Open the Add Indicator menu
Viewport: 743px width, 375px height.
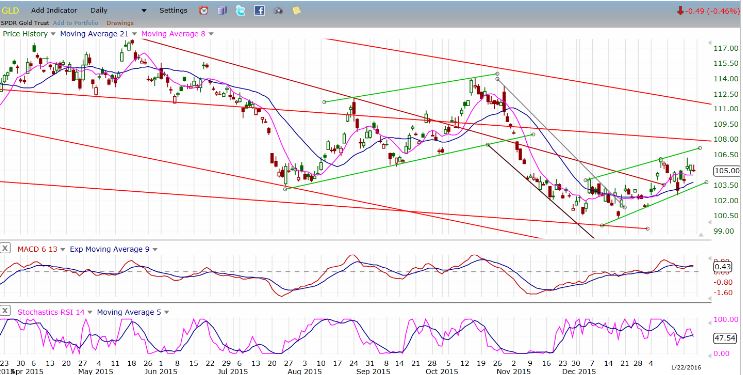click(x=54, y=10)
